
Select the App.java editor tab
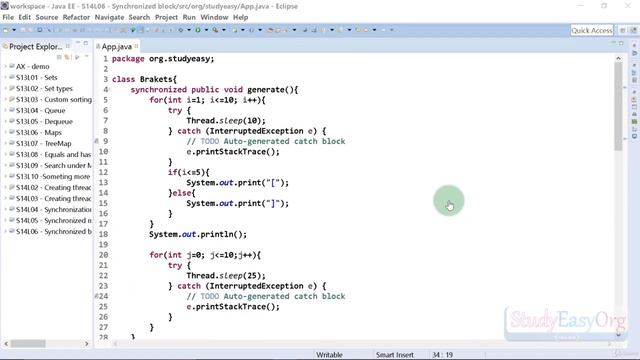(116, 47)
